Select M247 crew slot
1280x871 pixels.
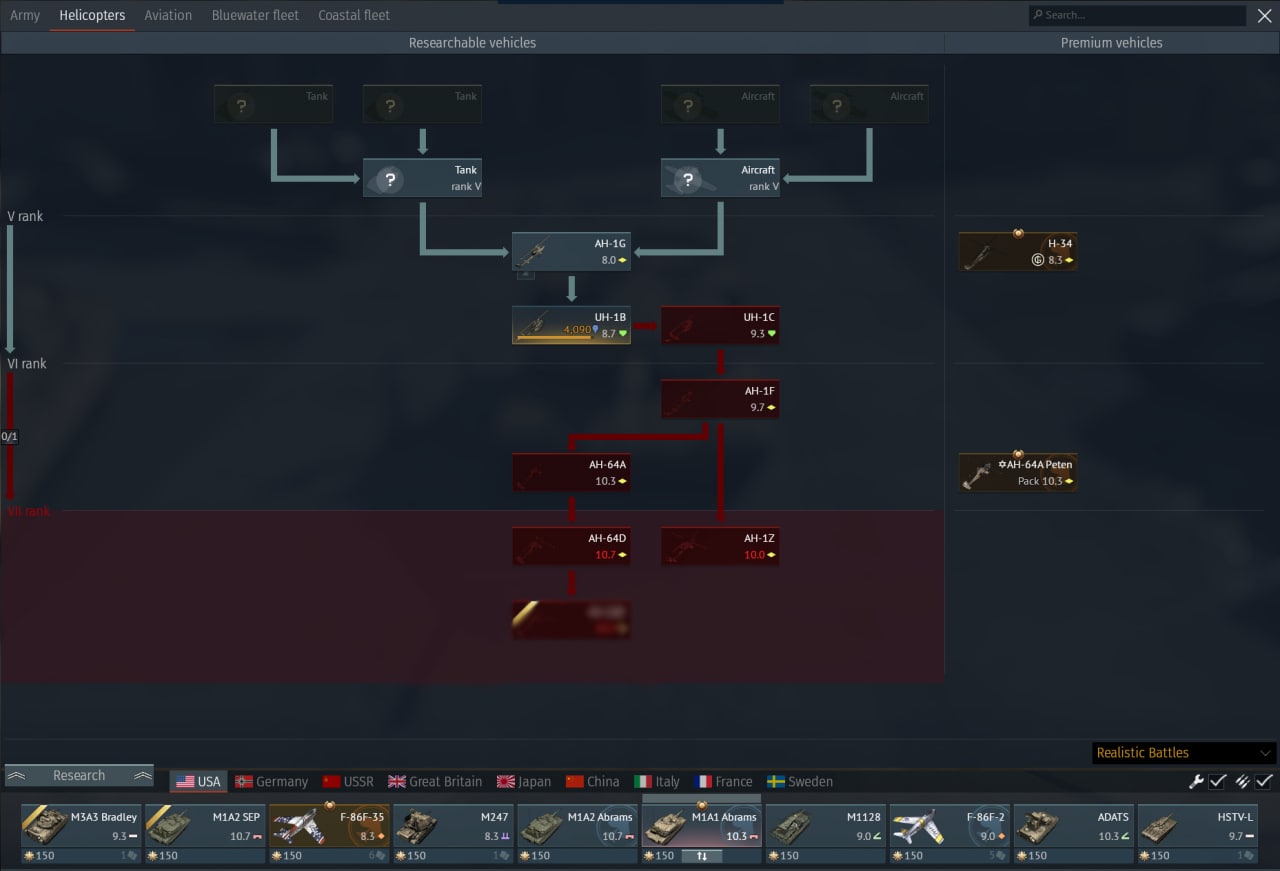point(453,833)
